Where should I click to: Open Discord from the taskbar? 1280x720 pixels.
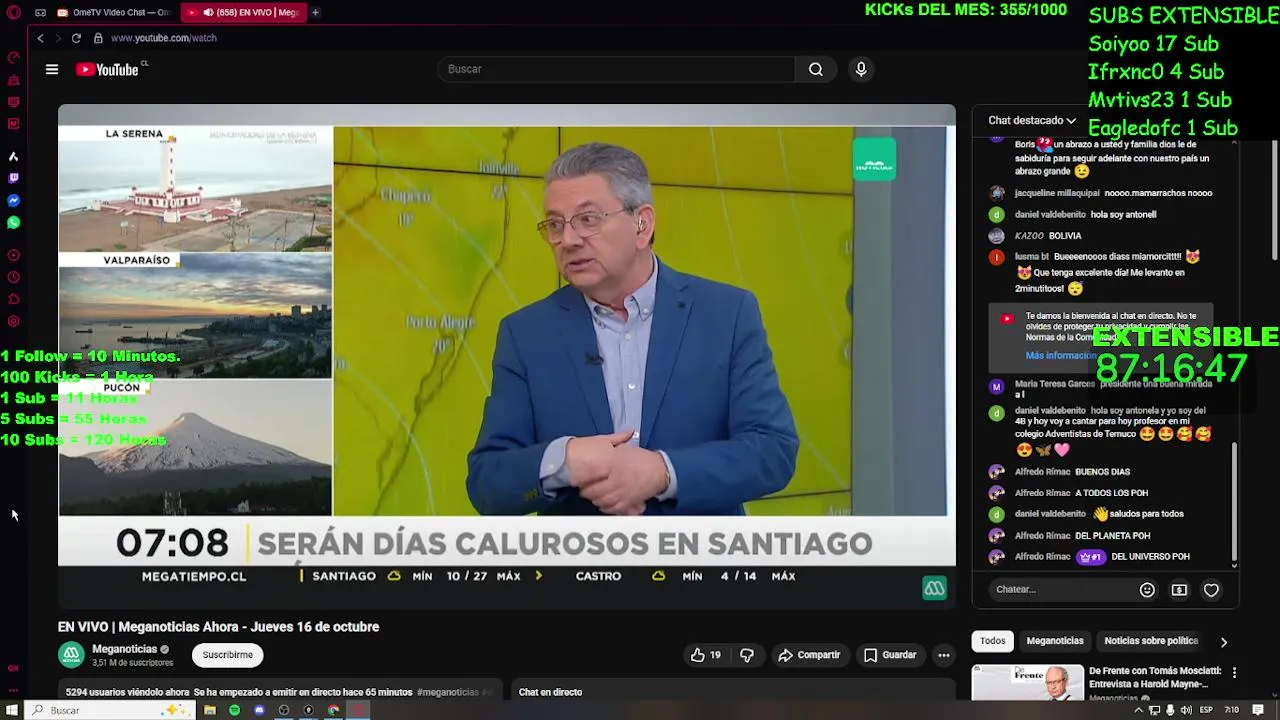click(x=259, y=710)
